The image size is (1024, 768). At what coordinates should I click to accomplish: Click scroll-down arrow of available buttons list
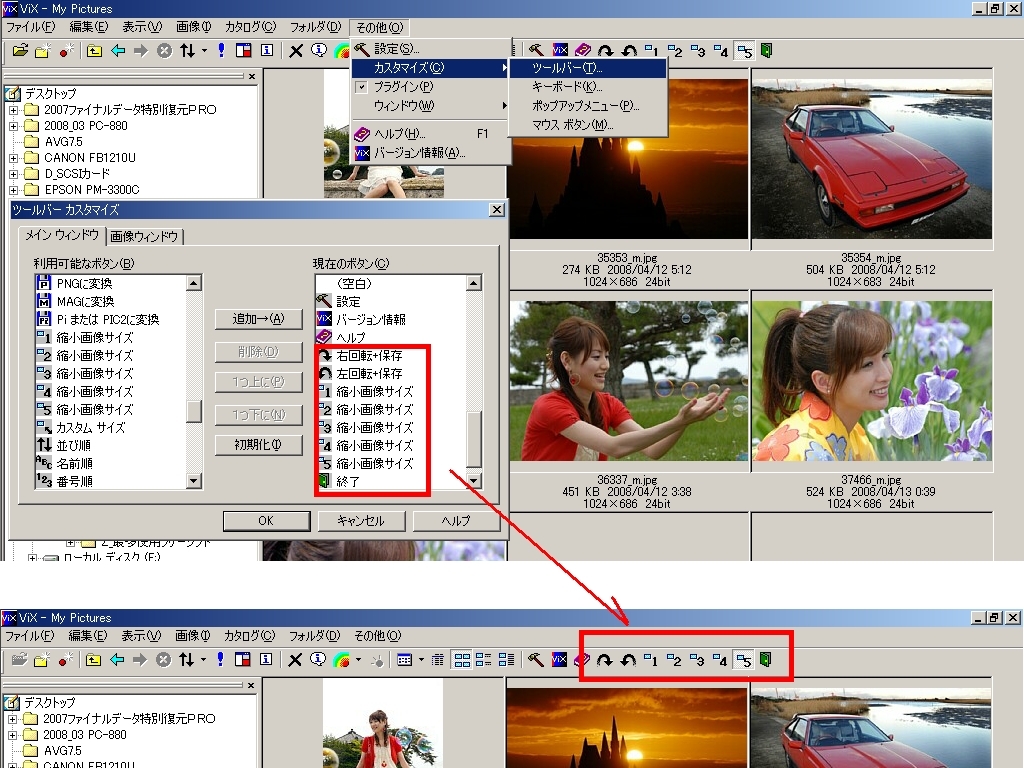[194, 481]
